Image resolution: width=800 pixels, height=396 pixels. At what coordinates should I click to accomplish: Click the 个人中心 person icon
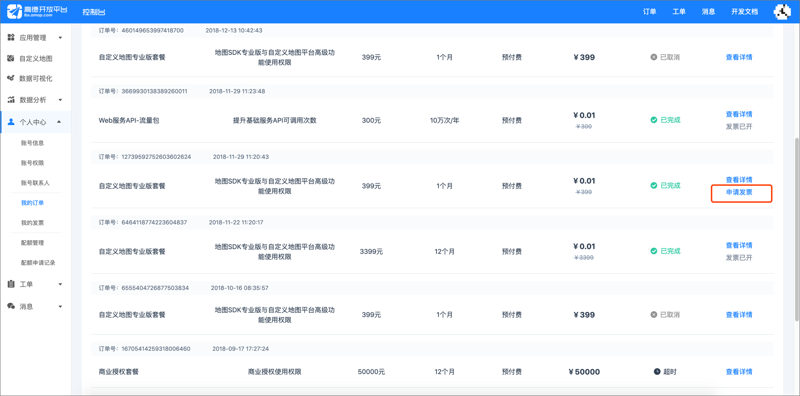click(x=11, y=122)
